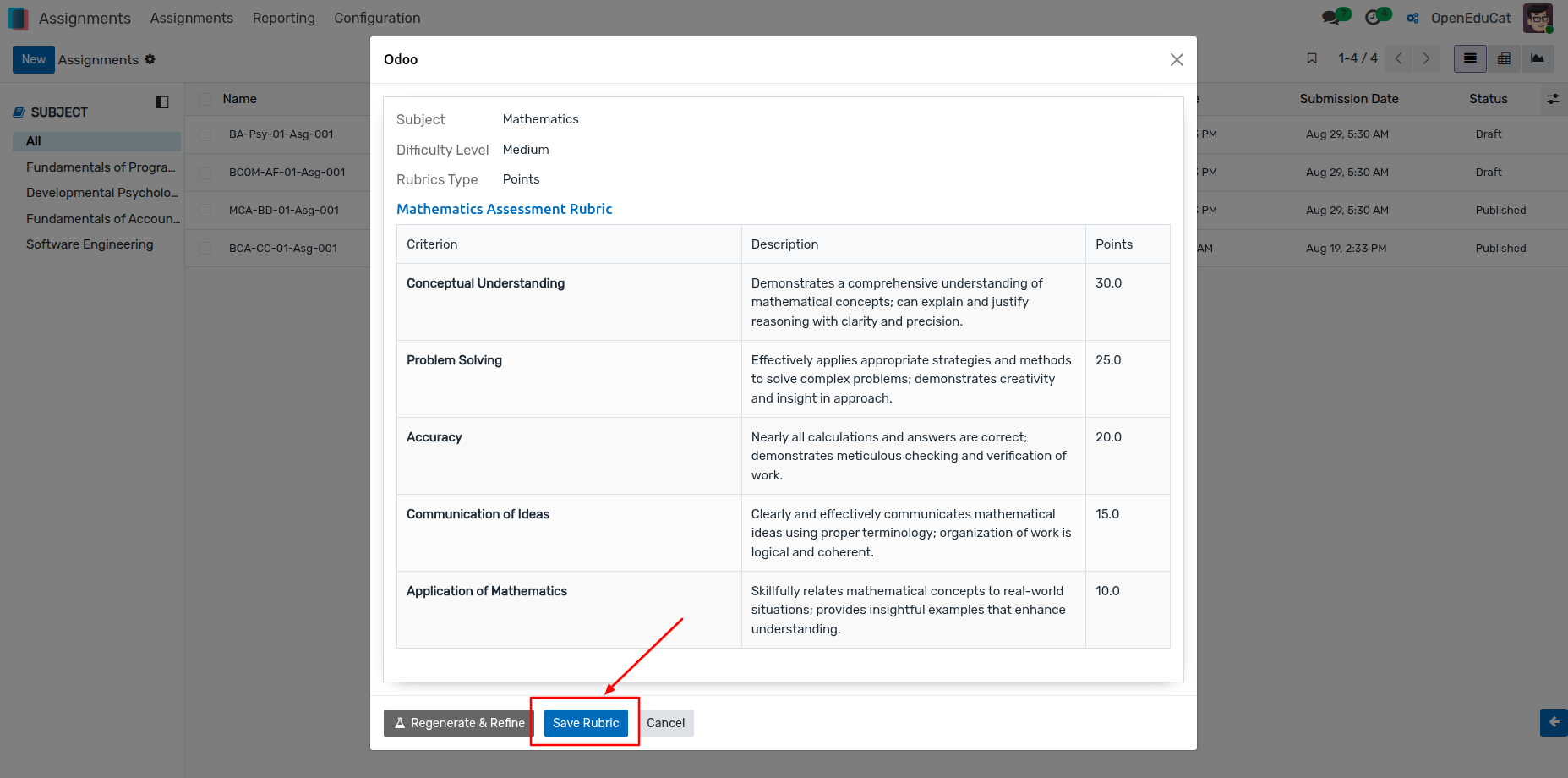Switch to pivot table view icon
The height and width of the screenshot is (778, 1568).
[1504, 58]
